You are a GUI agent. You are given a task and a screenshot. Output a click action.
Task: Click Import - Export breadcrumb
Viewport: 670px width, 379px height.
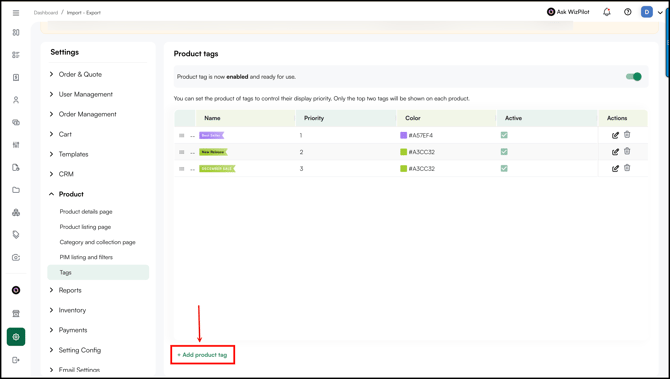84,13
